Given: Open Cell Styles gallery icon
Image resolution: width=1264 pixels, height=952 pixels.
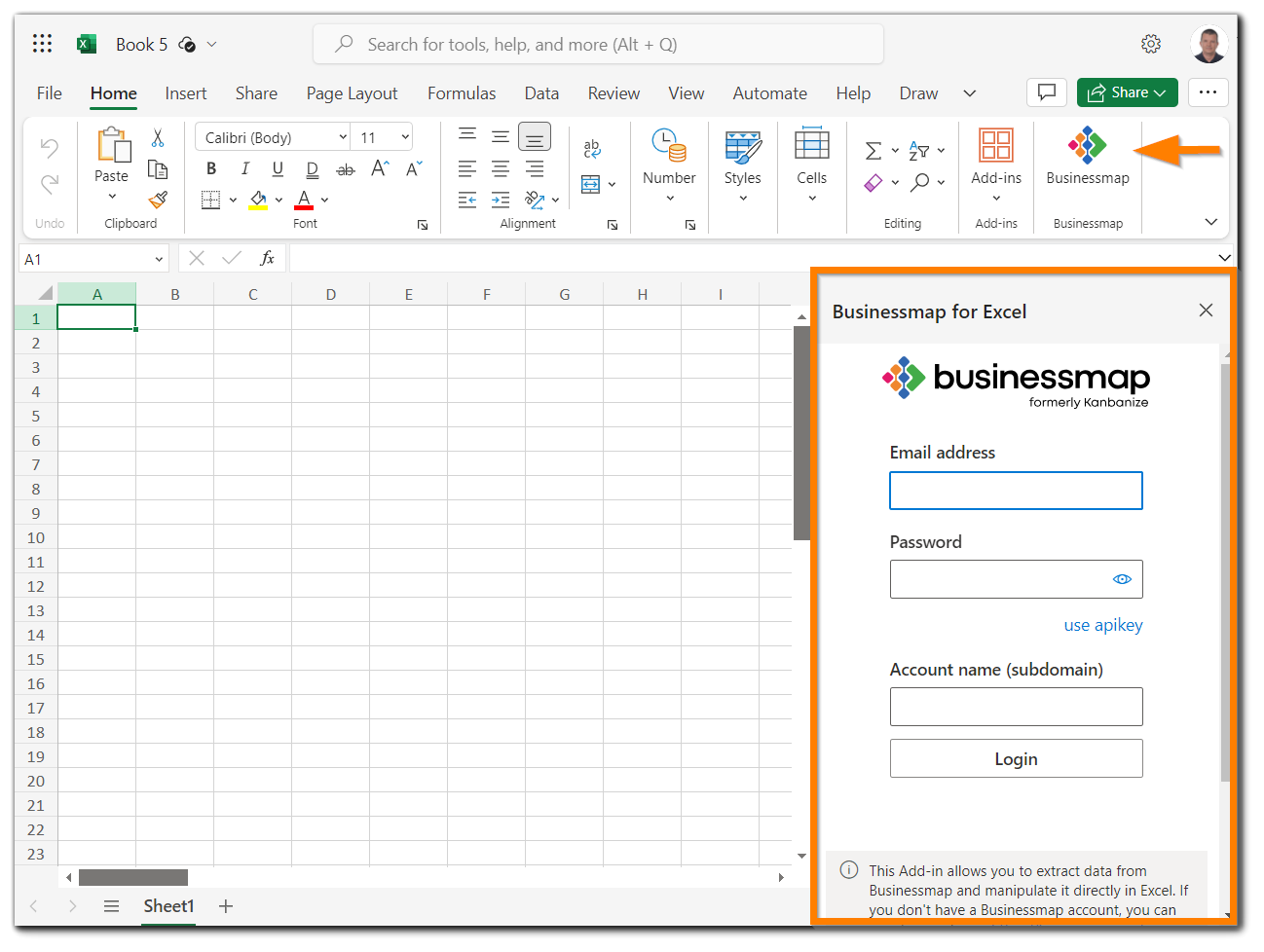Looking at the screenshot, I should click(742, 154).
